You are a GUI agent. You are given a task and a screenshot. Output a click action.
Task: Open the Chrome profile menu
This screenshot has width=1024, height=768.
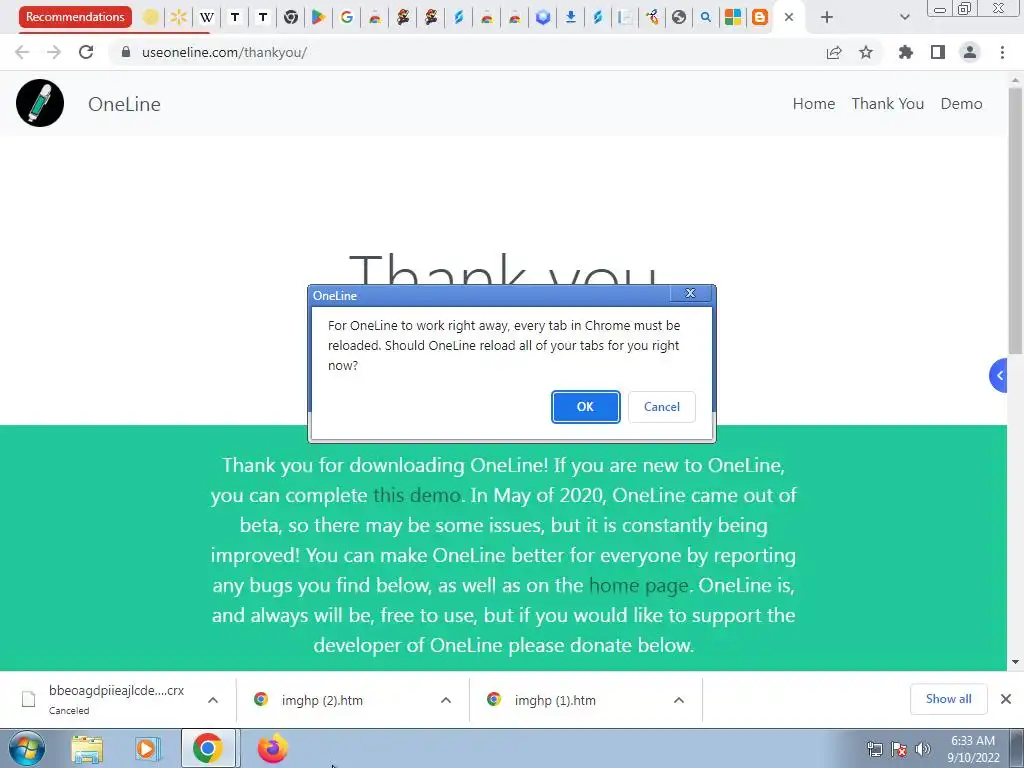click(970, 52)
